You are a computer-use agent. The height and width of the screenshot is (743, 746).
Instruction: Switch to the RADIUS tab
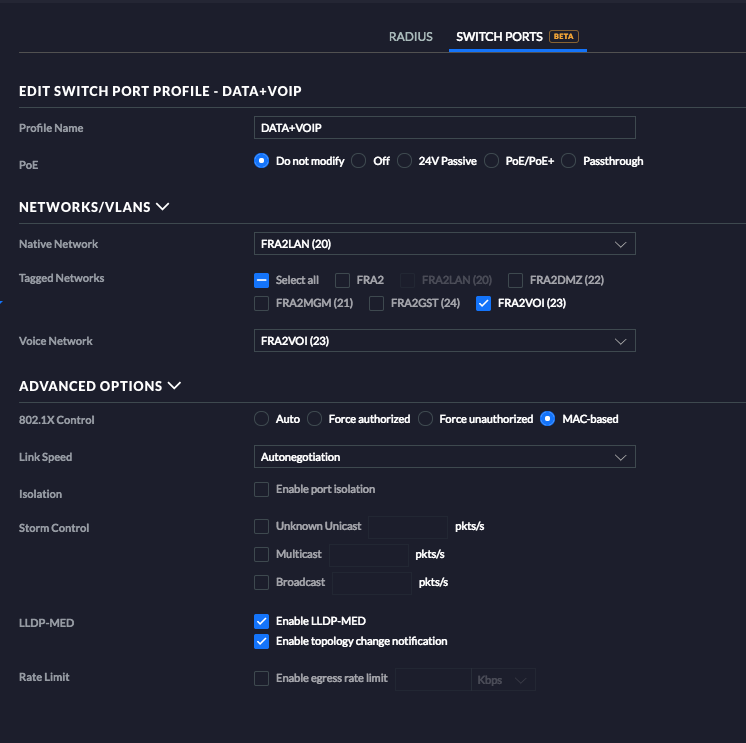(x=410, y=37)
